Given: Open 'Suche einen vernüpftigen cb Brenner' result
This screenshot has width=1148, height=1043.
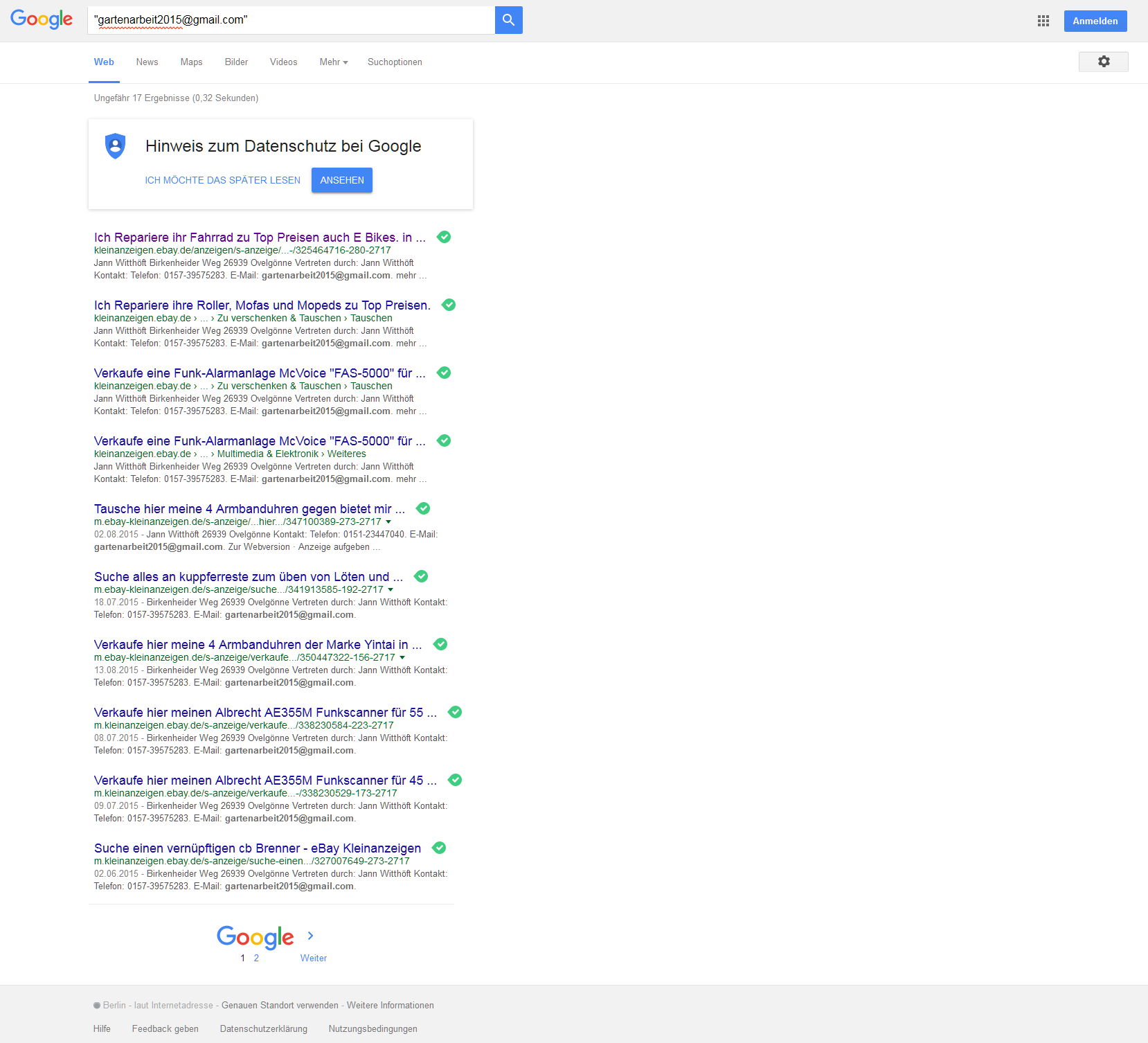Looking at the screenshot, I should 258,848.
